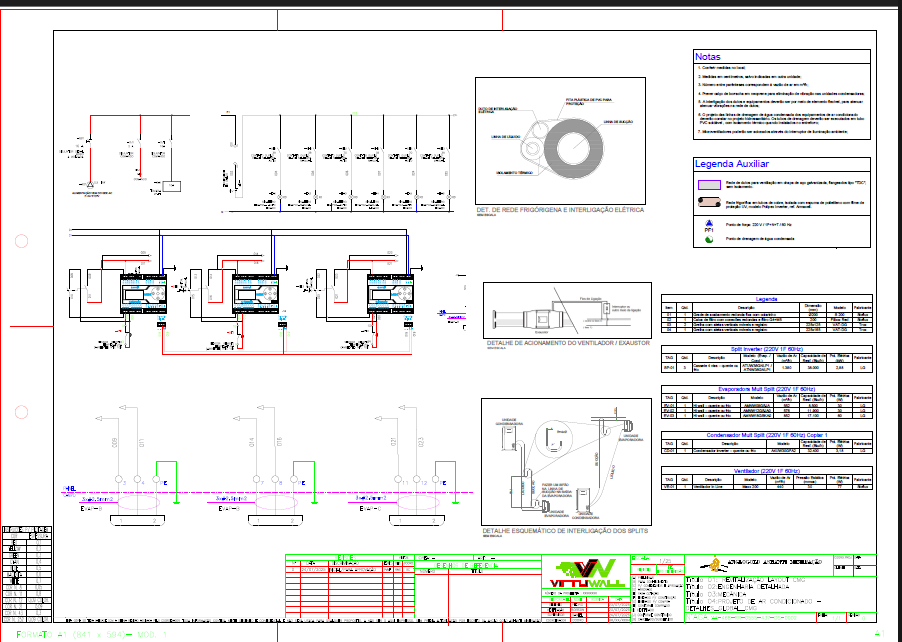Click the Evaporadora Multi Split table title

766,388
